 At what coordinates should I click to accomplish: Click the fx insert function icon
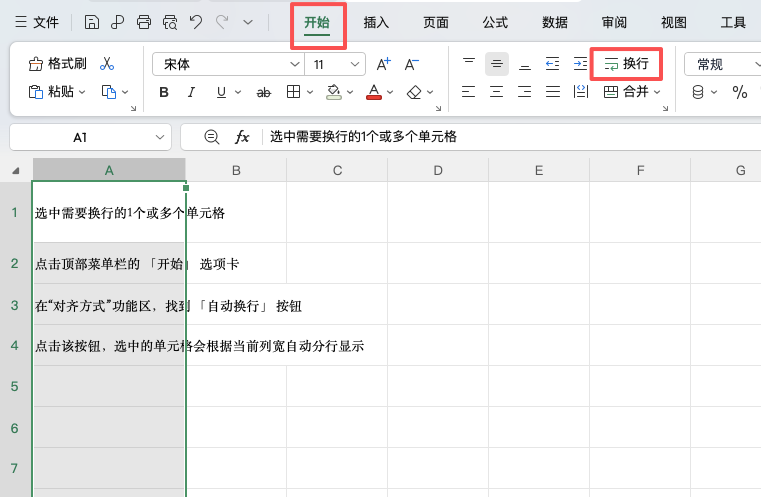point(242,137)
